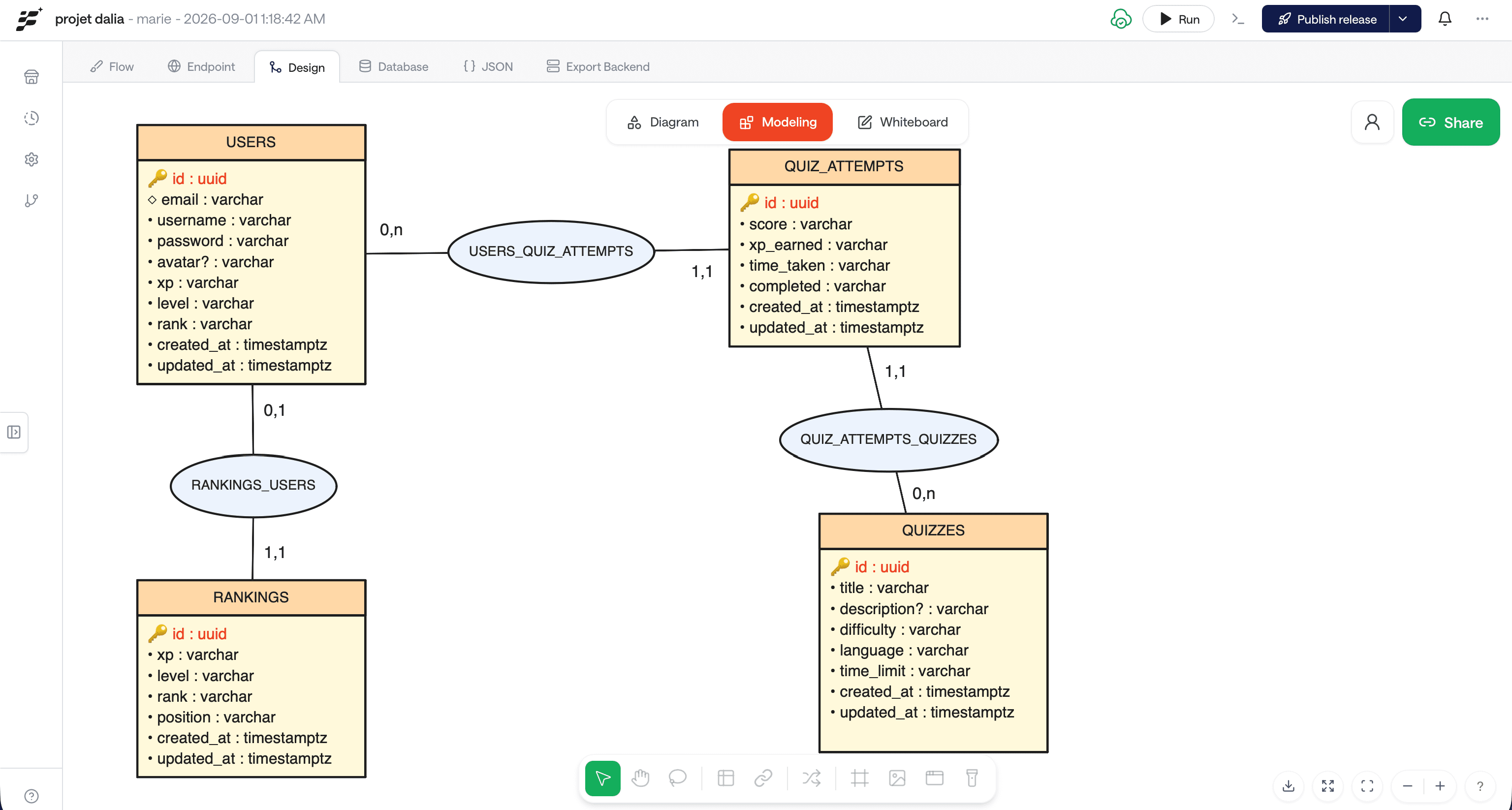The height and width of the screenshot is (810, 1512).
Task: Share the design
Action: point(1450,122)
